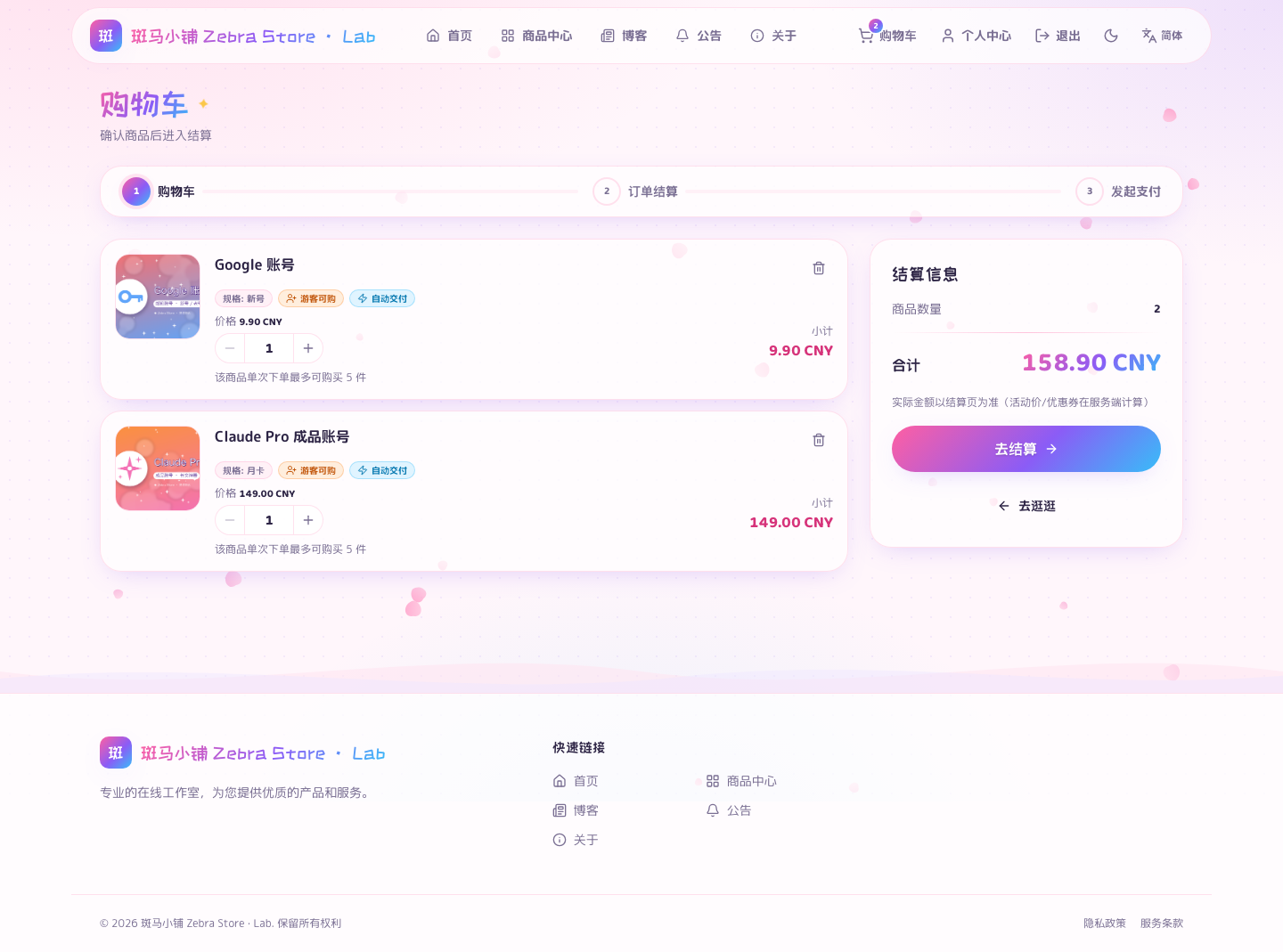Click 自动交付 tag on Claude Pro item
Screen dimensions: 1283x952
382,470
